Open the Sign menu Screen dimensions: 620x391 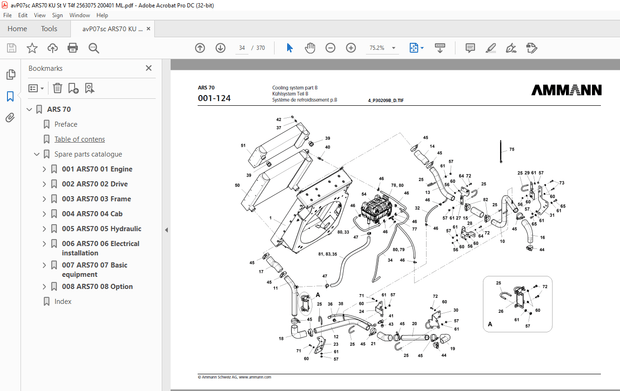coord(57,15)
